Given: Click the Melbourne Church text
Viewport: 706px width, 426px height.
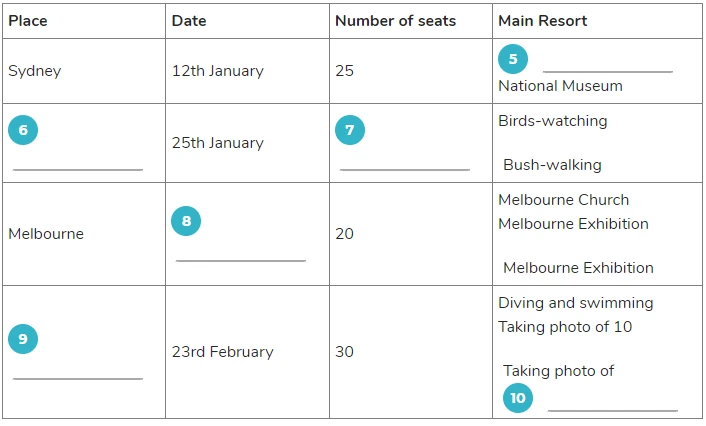Looking at the screenshot, I should click(x=564, y=200).
